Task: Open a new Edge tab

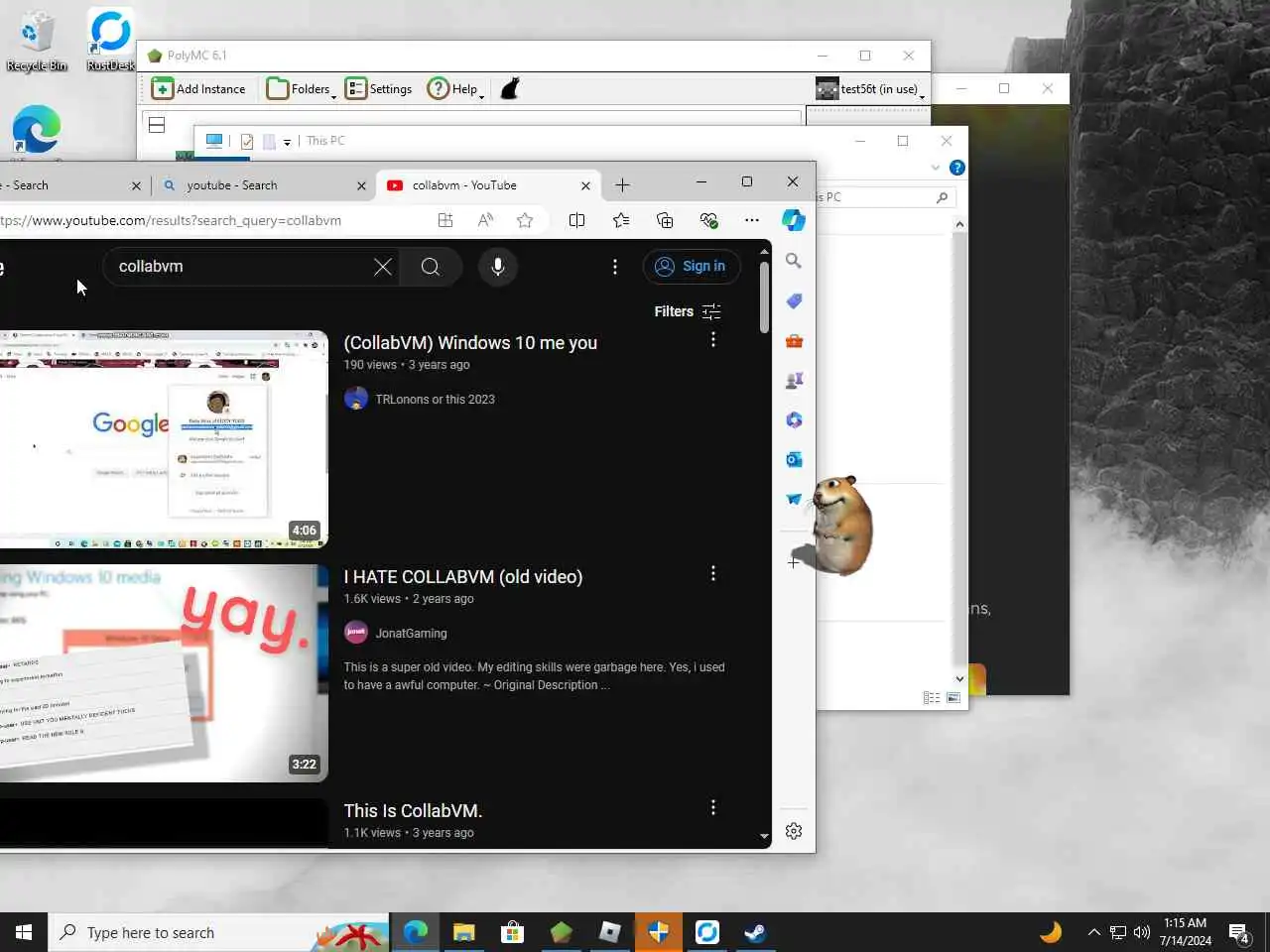Action: pos(622,185)
